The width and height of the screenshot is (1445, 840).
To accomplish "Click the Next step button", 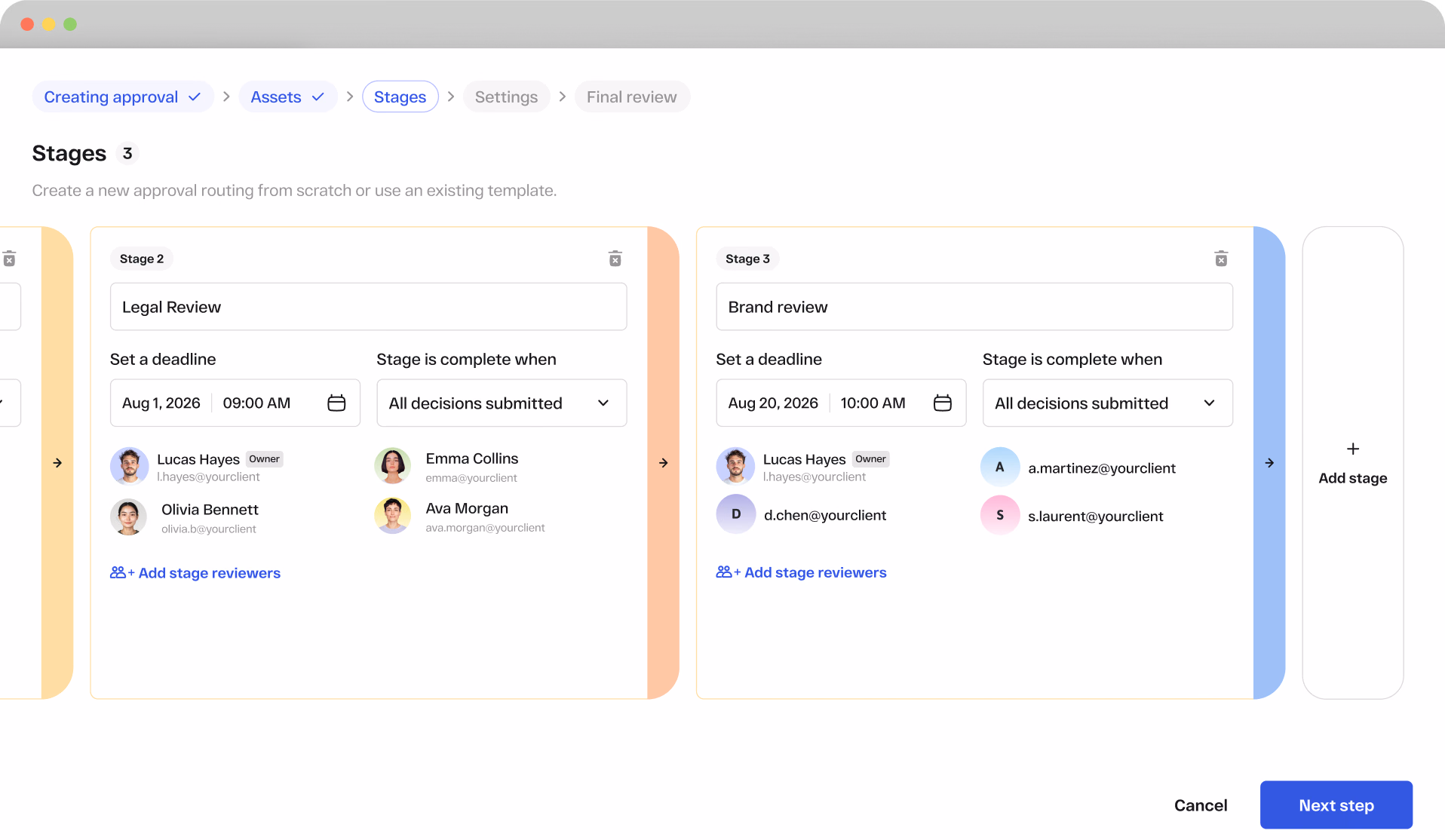I will point(1336,805).
